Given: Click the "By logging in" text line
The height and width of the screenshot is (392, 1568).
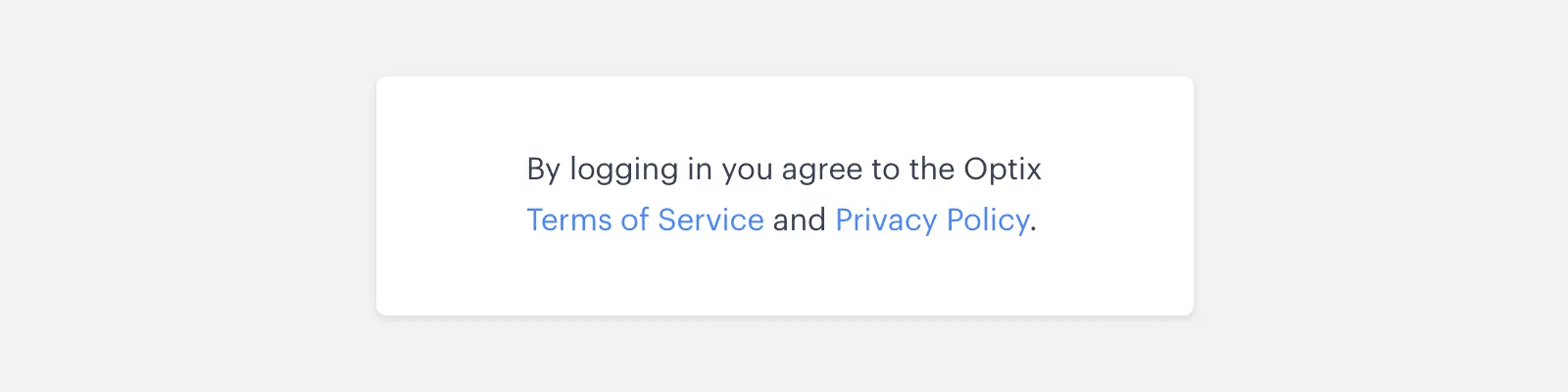Looking at the screenshot, I should [784, 170].
